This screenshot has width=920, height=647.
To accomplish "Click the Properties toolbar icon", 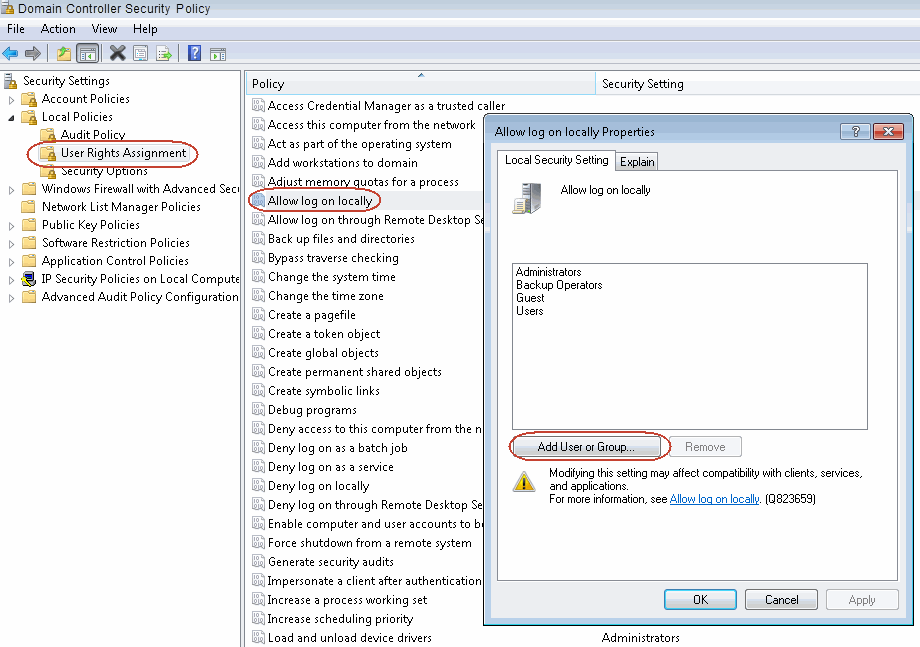I will pyautogui.click(x=141, y=54).
